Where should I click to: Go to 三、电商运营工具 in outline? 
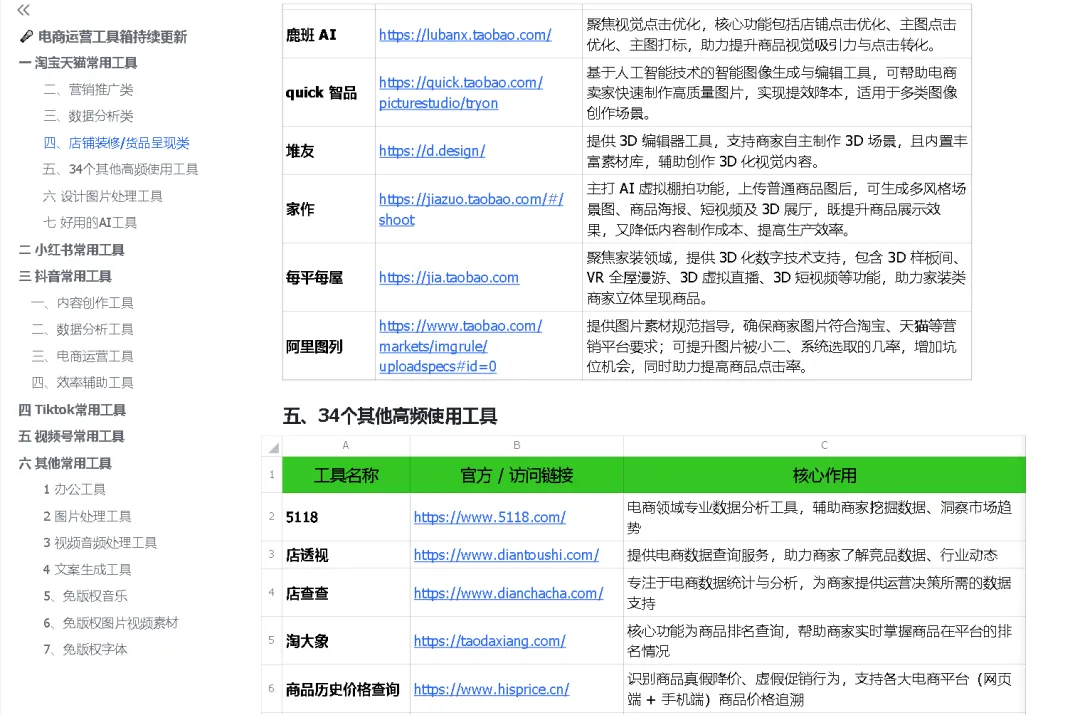[x=83, y=356]
